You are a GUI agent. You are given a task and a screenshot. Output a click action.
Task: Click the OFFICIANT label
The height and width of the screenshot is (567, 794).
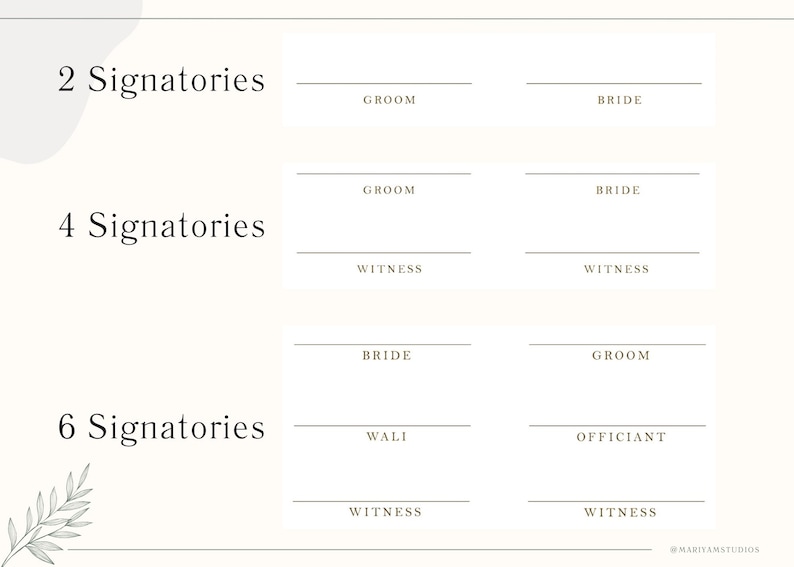(x=621, y=437)
